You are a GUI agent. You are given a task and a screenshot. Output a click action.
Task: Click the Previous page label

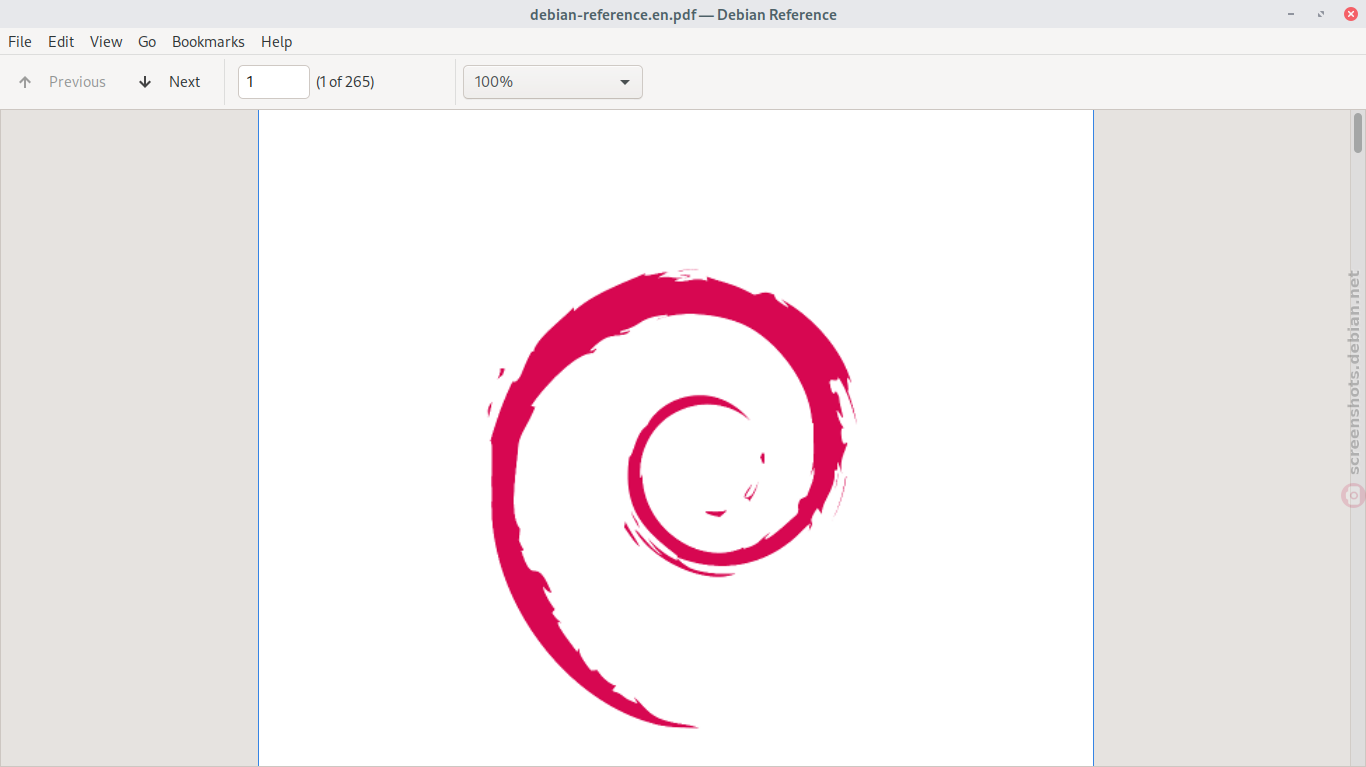click(77, 82)
